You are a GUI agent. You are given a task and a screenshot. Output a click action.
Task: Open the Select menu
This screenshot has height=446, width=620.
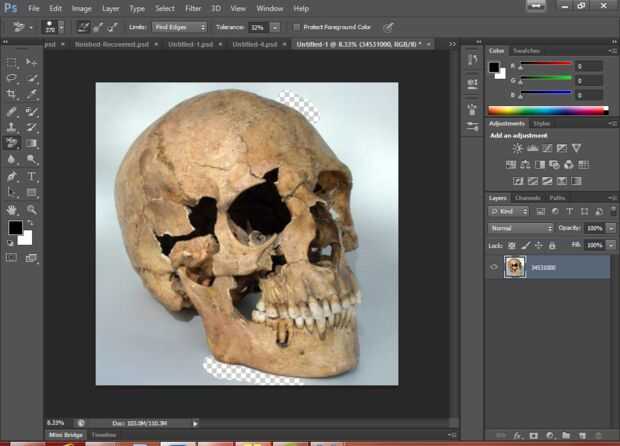(x=164, y=8)
